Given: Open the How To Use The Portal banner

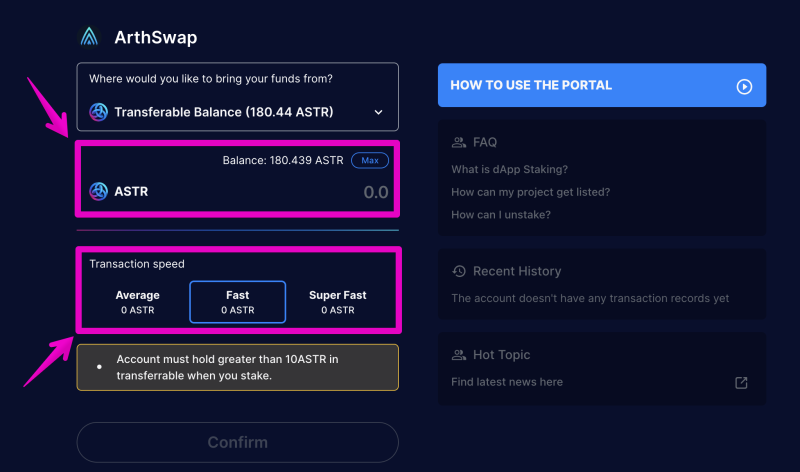Looking at the screenshot, I should pyautogui.click(x=602, y=85).
